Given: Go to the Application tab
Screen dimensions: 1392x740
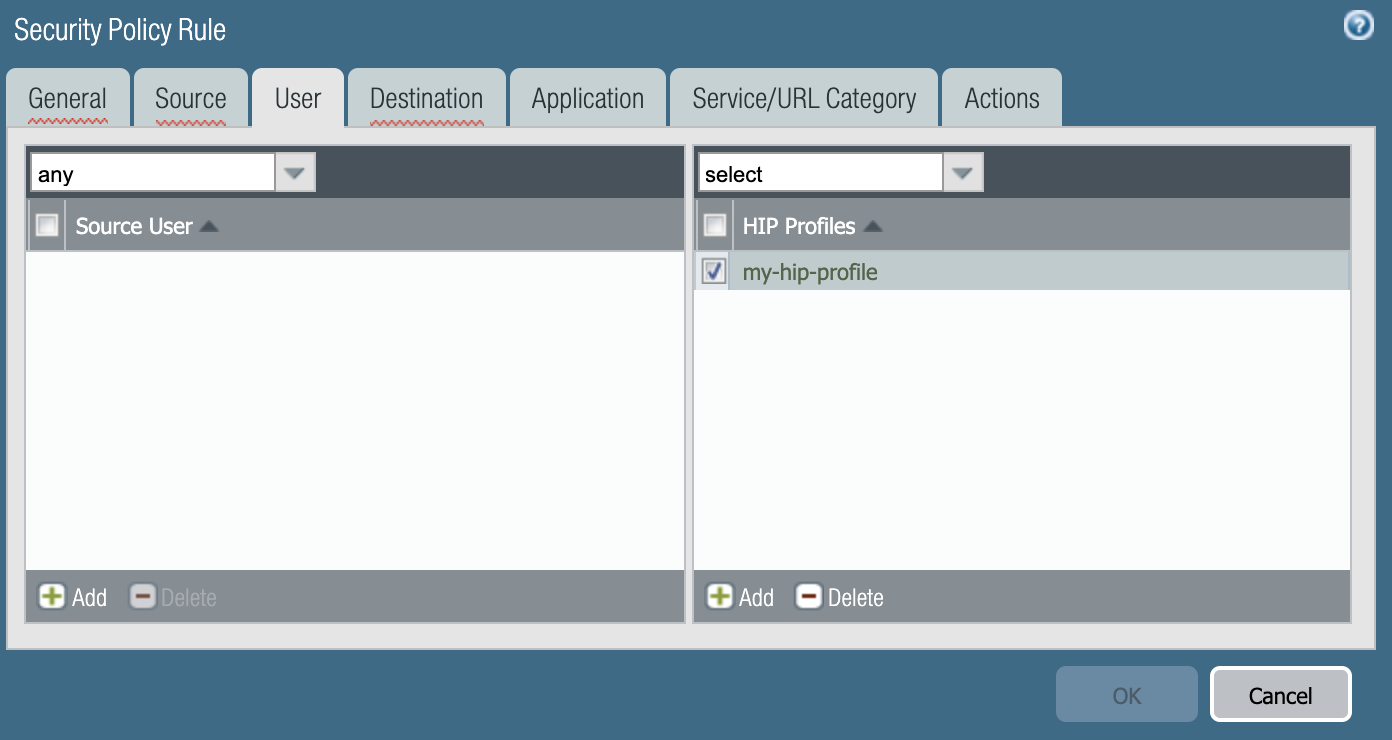Looking at the screenshot, I should pyautogui.click(x=588, y=98).
